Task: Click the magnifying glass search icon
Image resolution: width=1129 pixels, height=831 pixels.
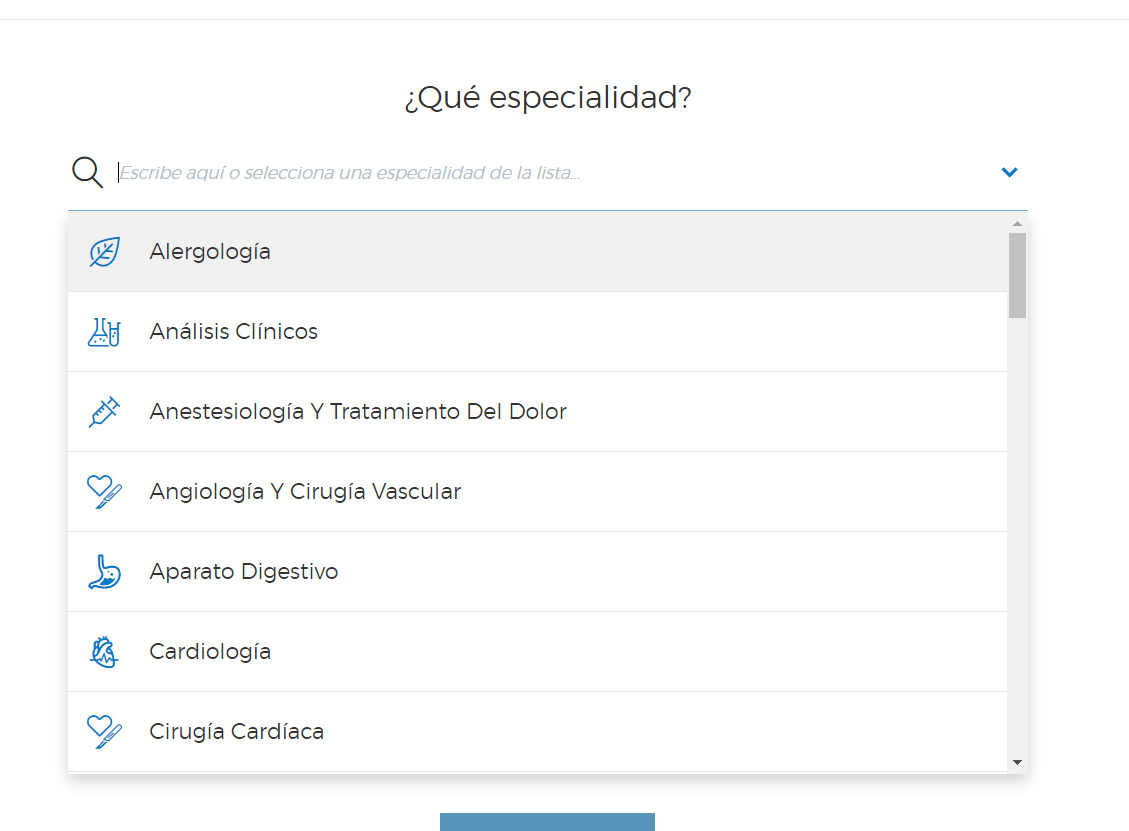Action: pyautogui.click(x=87, y=172)
